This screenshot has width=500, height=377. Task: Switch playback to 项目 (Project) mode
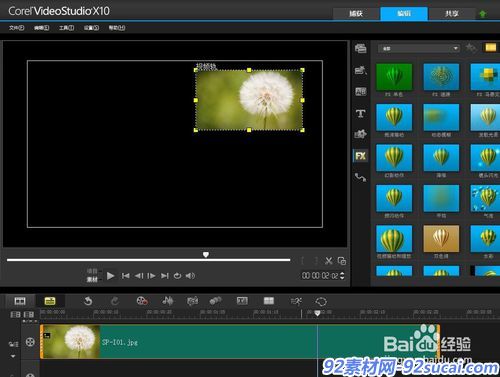[x=92, y=271]
